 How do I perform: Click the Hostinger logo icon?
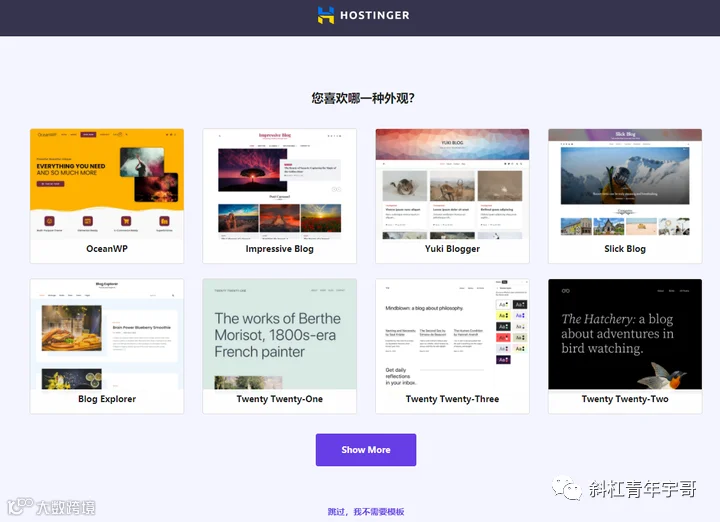[326, 15]
